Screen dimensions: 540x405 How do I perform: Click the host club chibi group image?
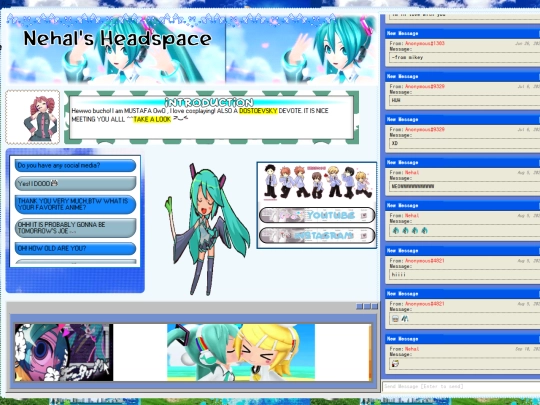tap(317, 182)
